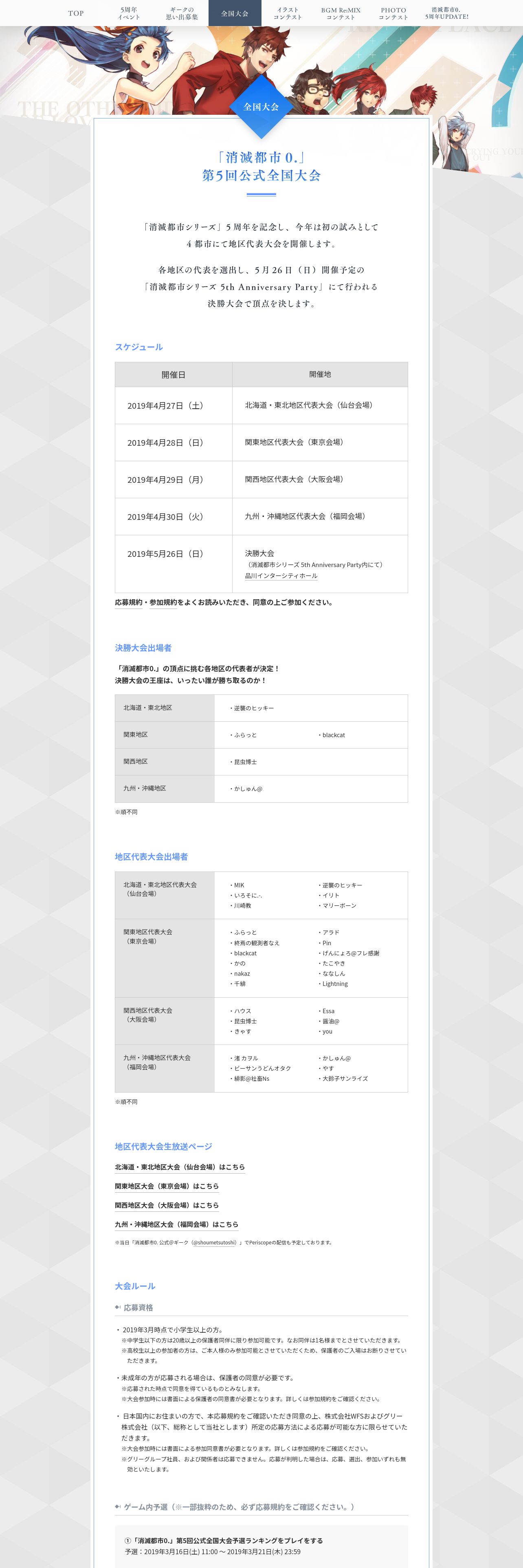
Task: Open 関東地区大会（東京会場）broadcast link
Action: [167, 1186]
